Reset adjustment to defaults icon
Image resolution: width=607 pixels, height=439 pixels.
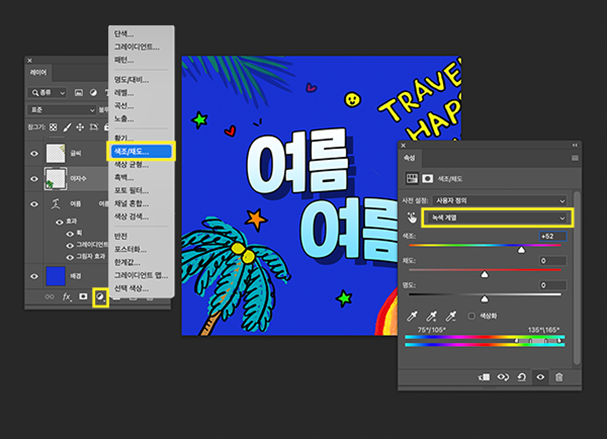pos(522,377)
